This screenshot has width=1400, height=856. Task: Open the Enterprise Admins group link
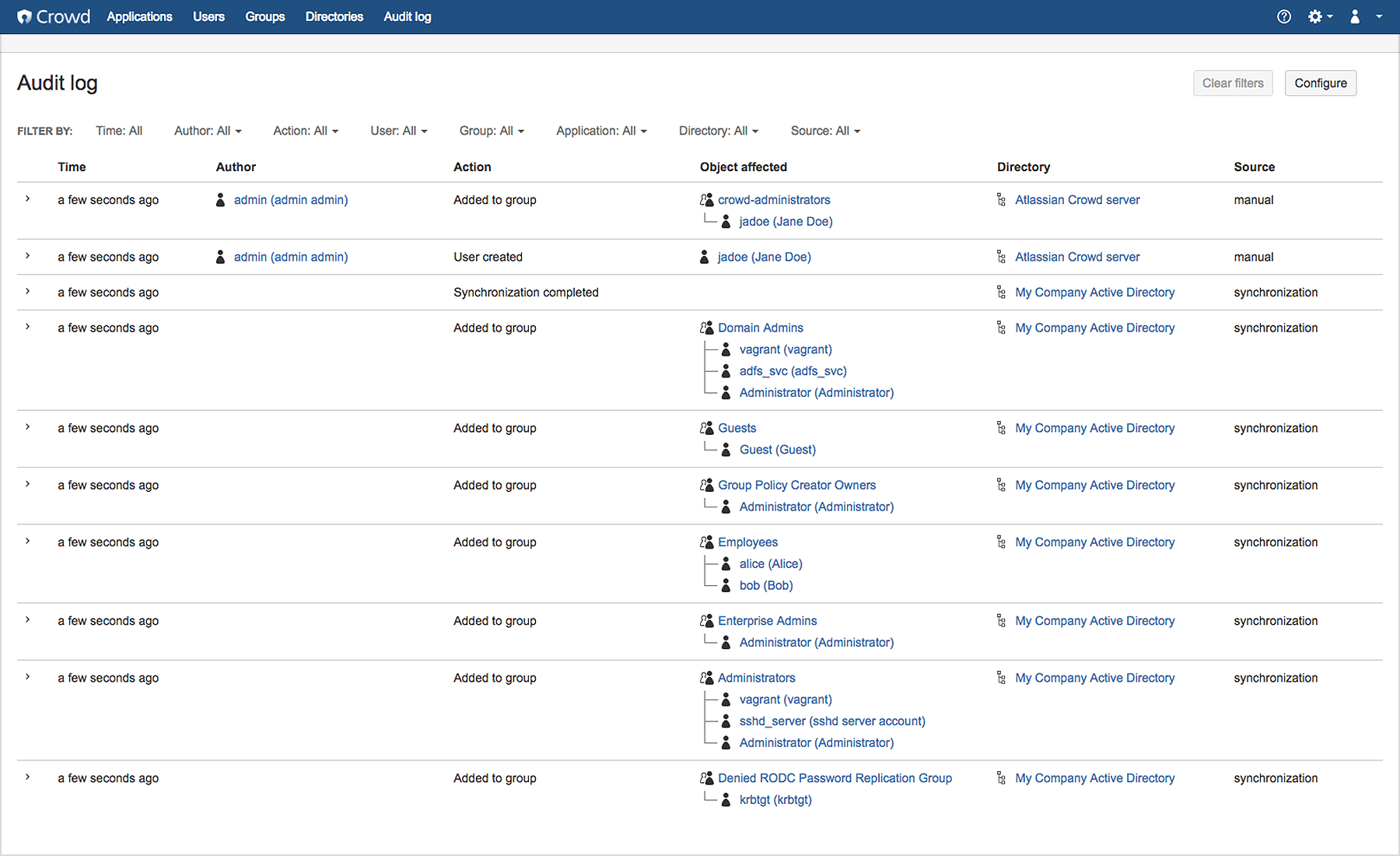click(x=767, y=620)
